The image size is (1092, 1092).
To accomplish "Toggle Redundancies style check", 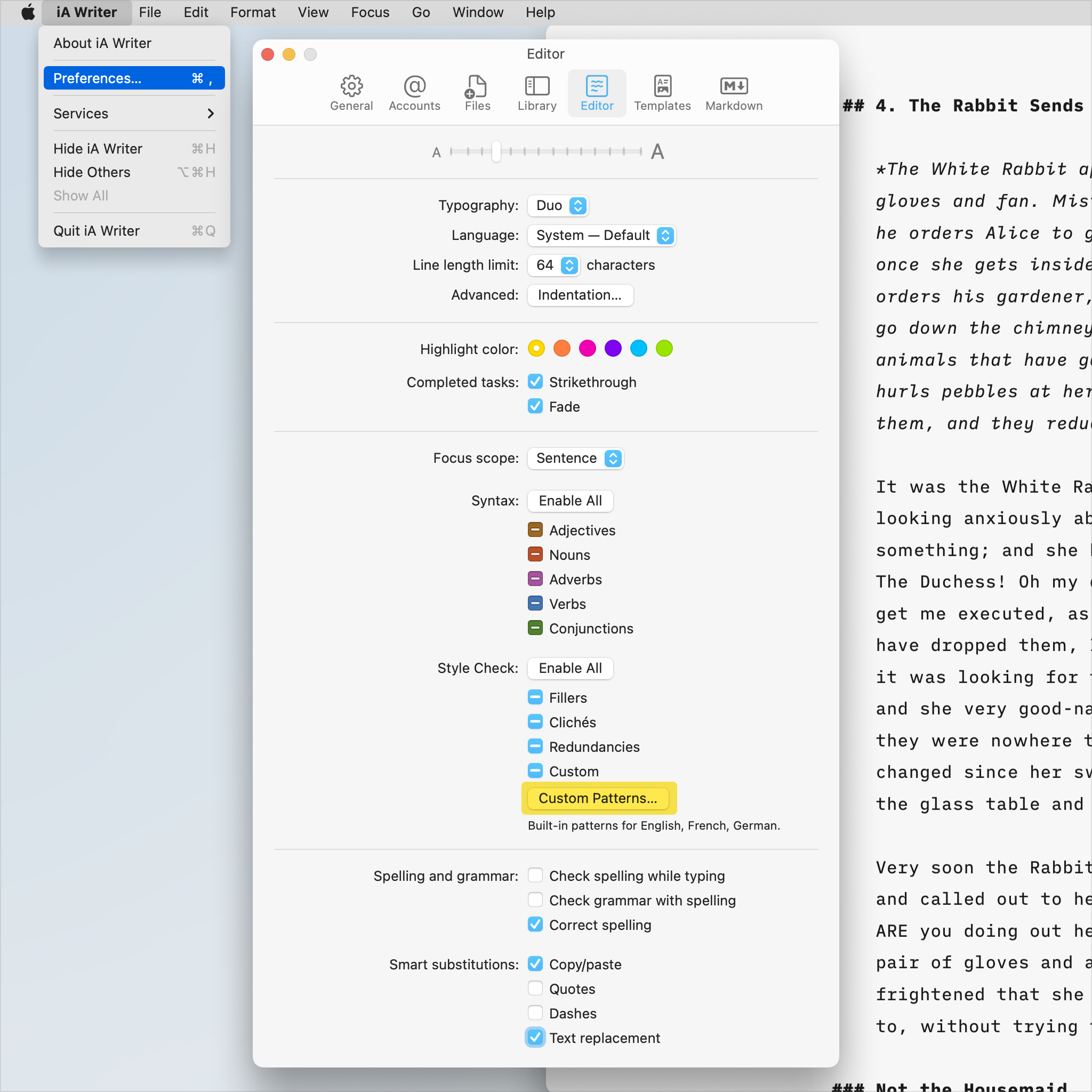I will pos(535,746).
